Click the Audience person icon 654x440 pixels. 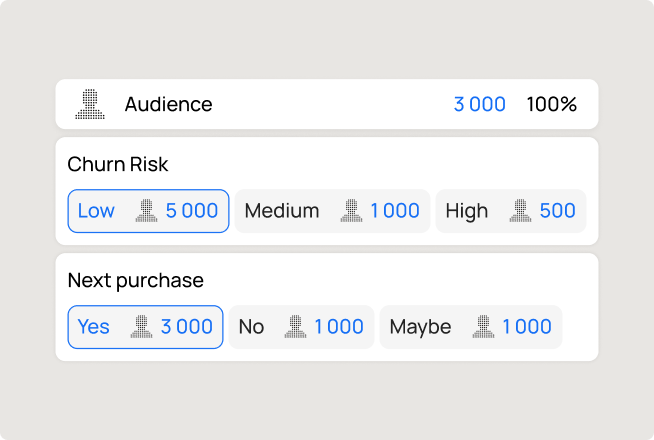click(91, 104)
